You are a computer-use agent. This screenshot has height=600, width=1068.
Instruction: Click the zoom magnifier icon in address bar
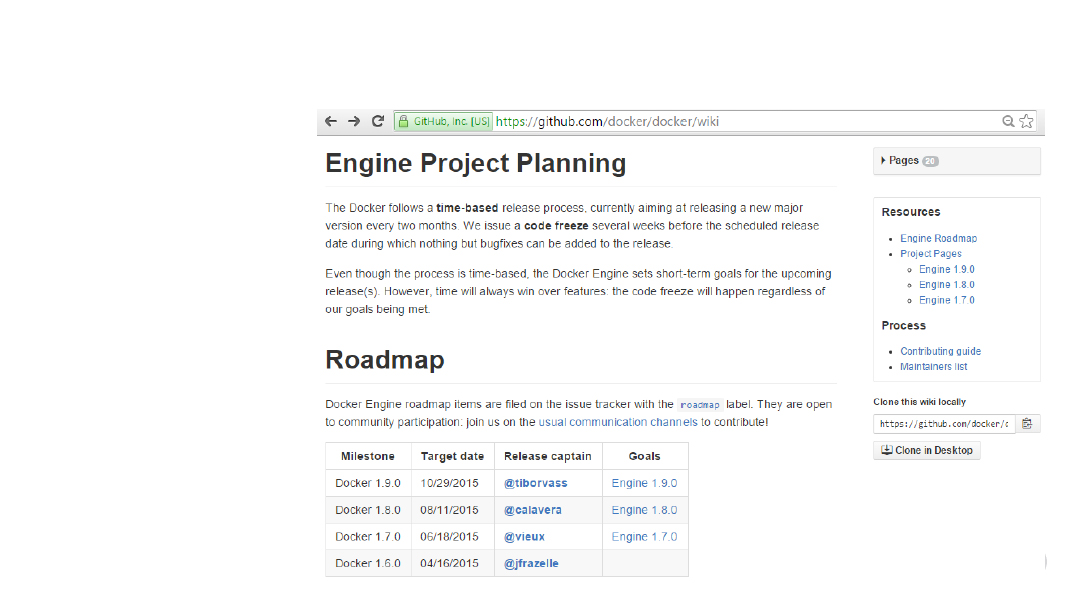pyautogui.click(x=1008, y=121)
